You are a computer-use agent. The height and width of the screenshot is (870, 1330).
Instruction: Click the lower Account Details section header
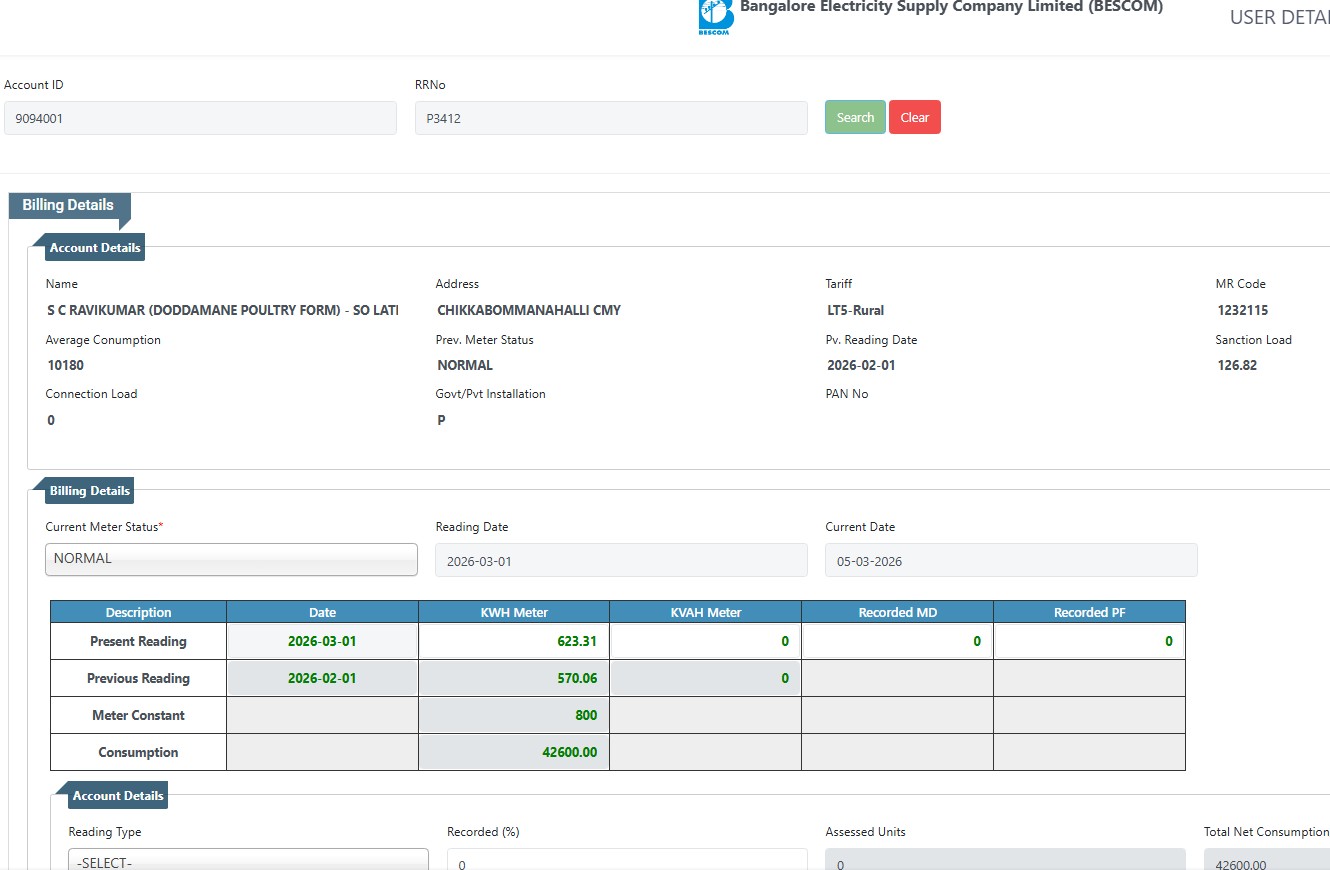[x=117, y=796]
